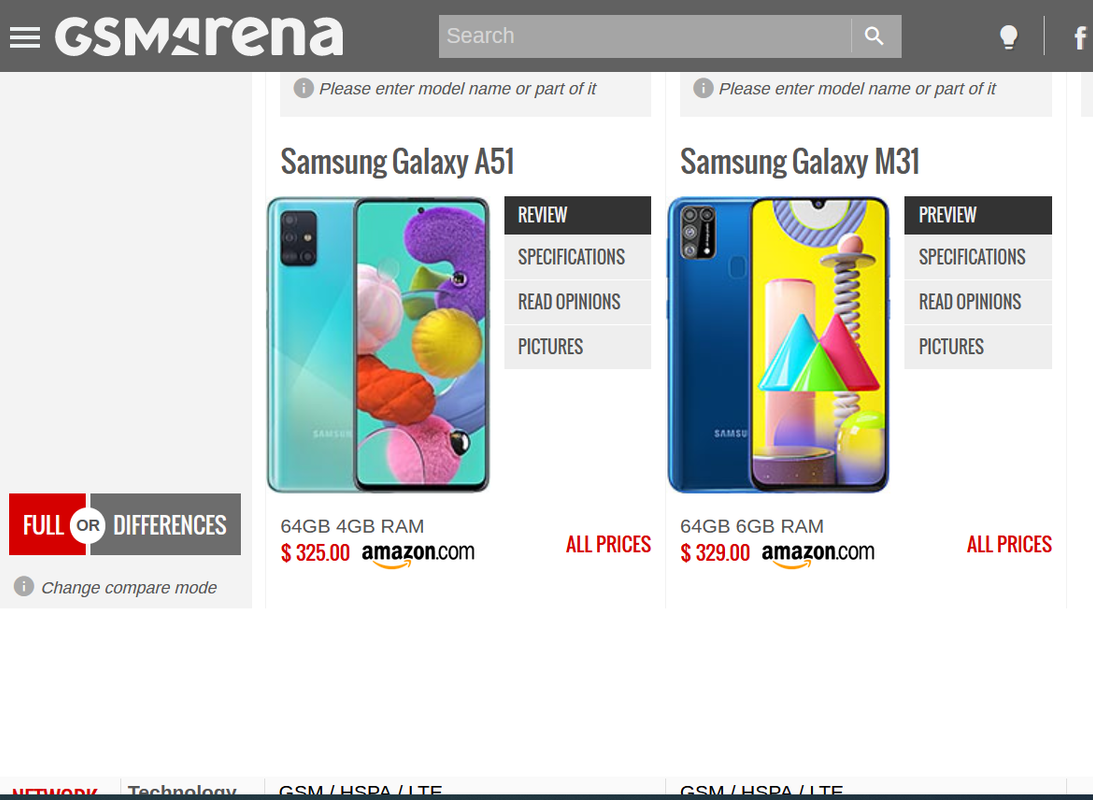
Task: Open the hamburger menu icon
Action: pos(24,37)
